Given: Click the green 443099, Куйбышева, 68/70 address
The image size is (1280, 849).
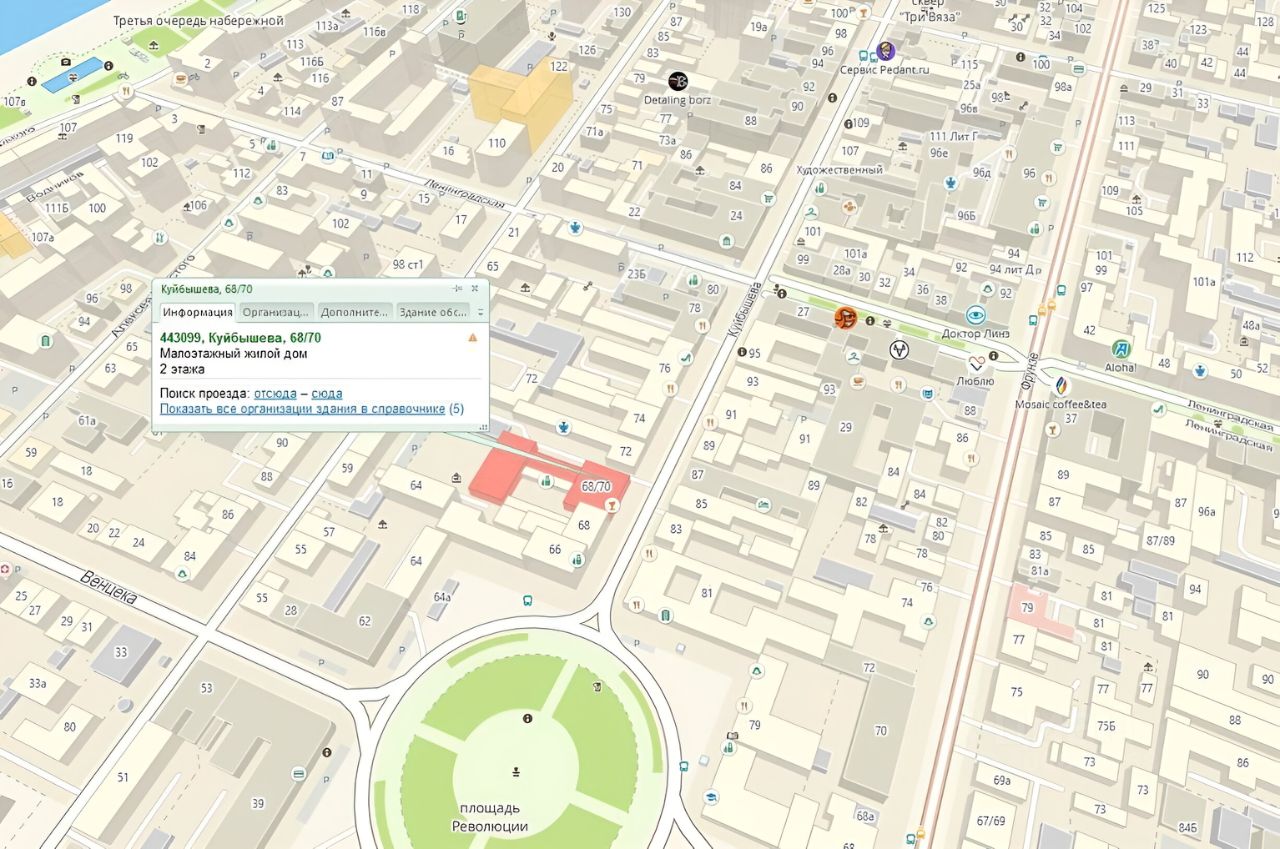Looking at the screenshot, I should tap(241, 338).
